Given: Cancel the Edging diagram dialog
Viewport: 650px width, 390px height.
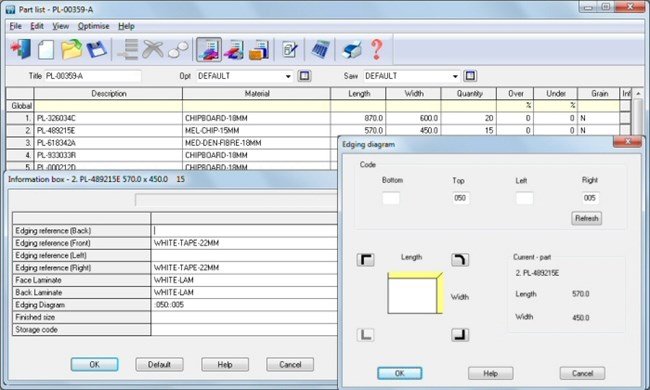Looking at the screenshot, I should pos(582,373).
